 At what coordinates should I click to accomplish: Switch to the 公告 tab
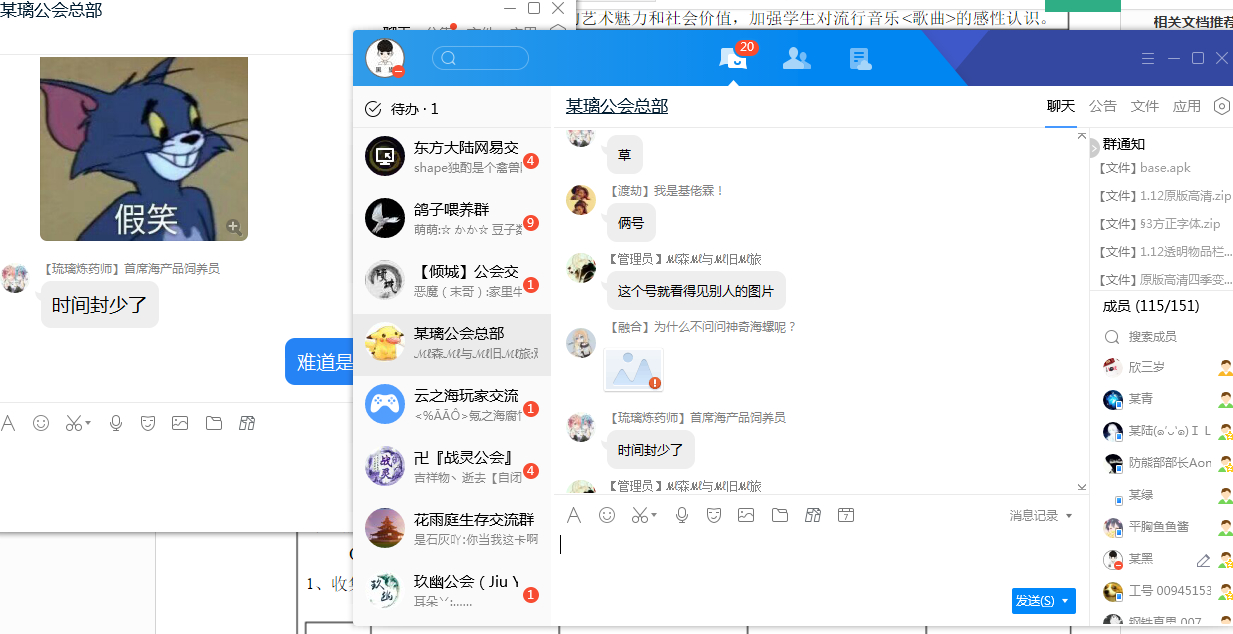pos(1103,106)
